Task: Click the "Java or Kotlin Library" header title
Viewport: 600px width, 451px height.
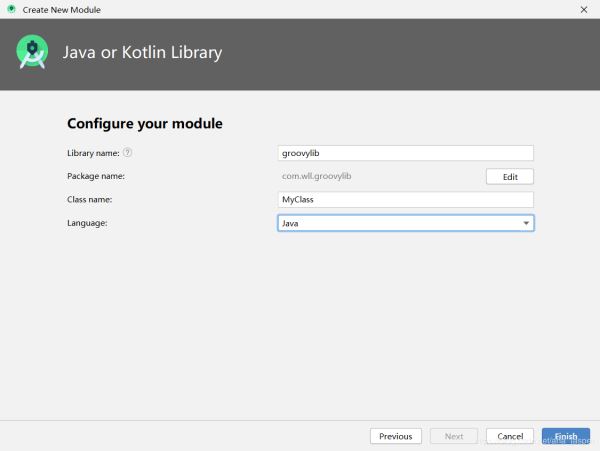Action: (142, 53)
